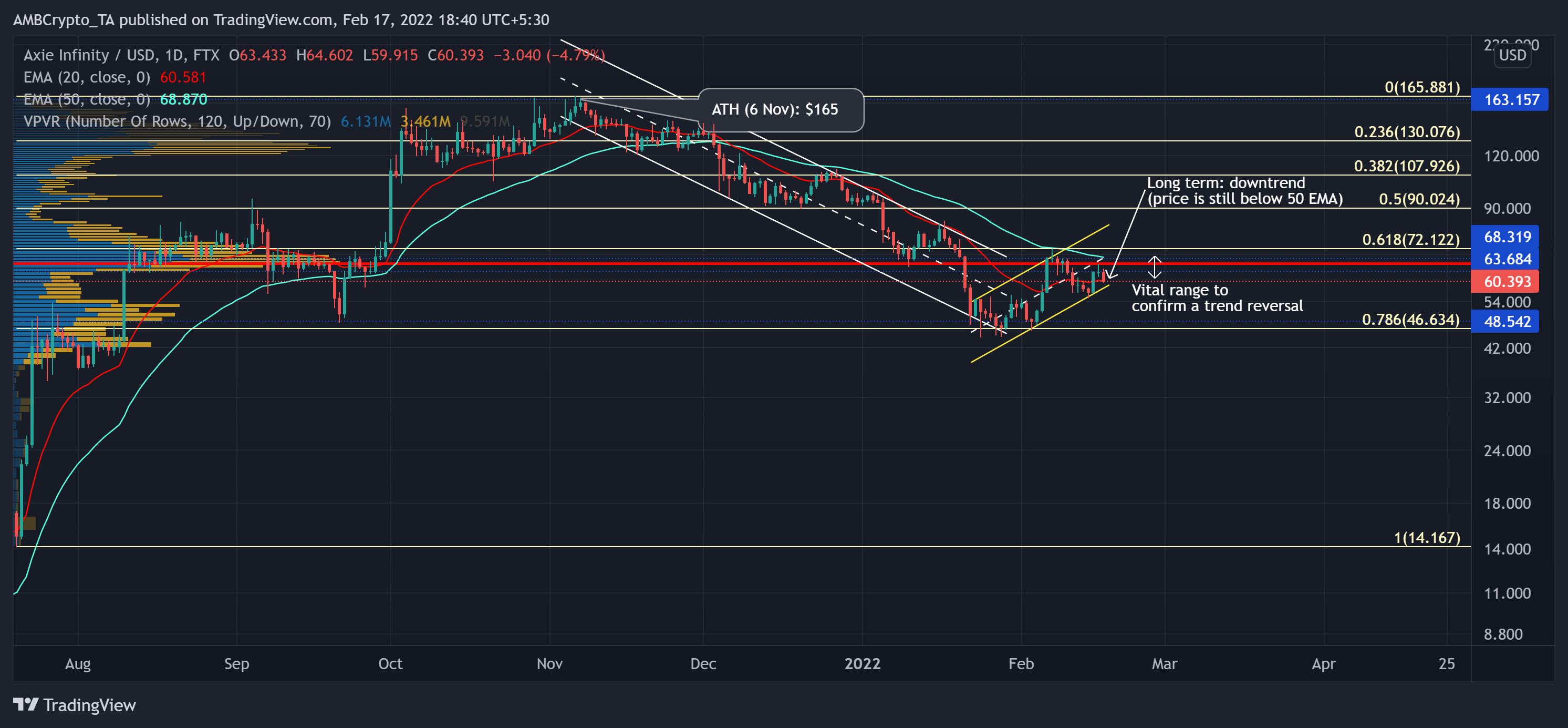The image size is (1568, 728).
Task: Click the Mar label on the time axis
Action: (x=1164, y=664)
